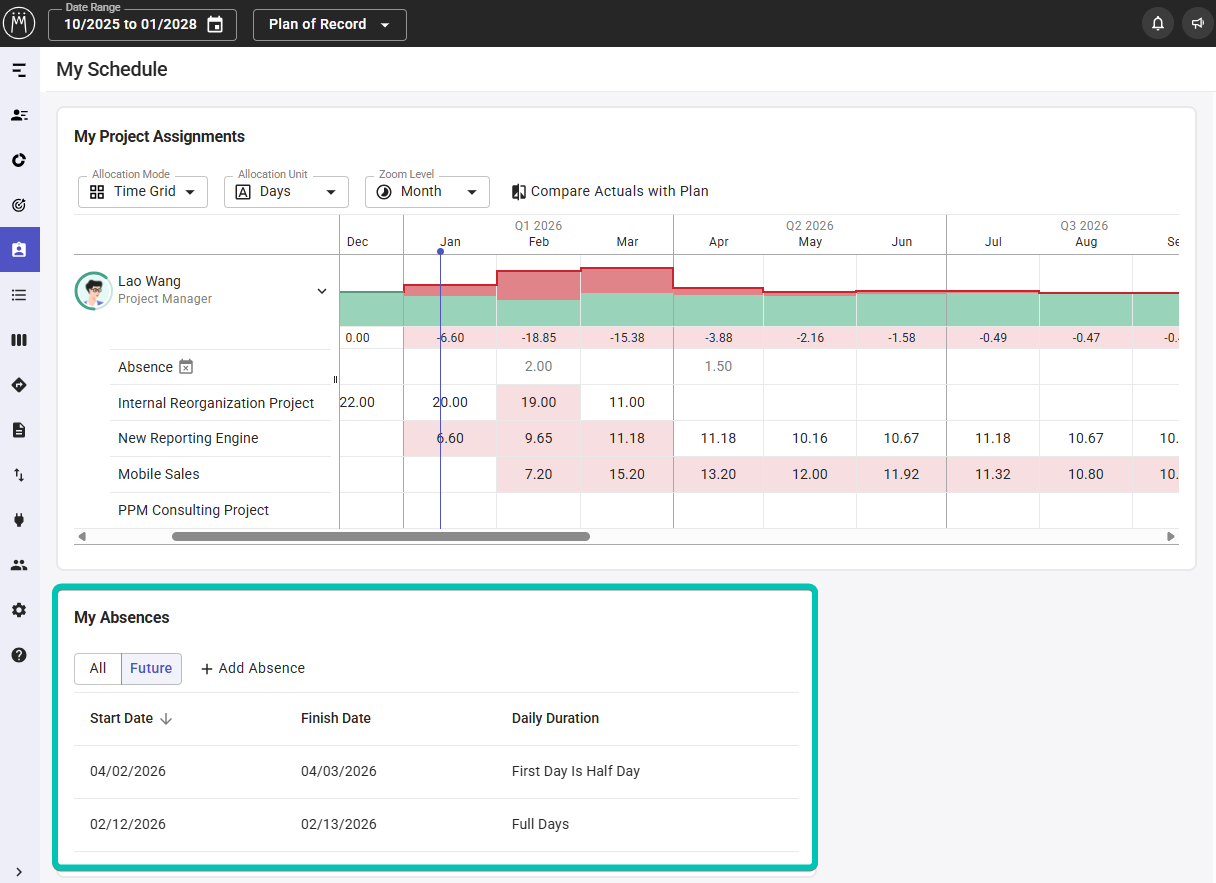Collapse Lao Wang's assignment rows
The image size is (1216, 883).
(x=322, y=291)
